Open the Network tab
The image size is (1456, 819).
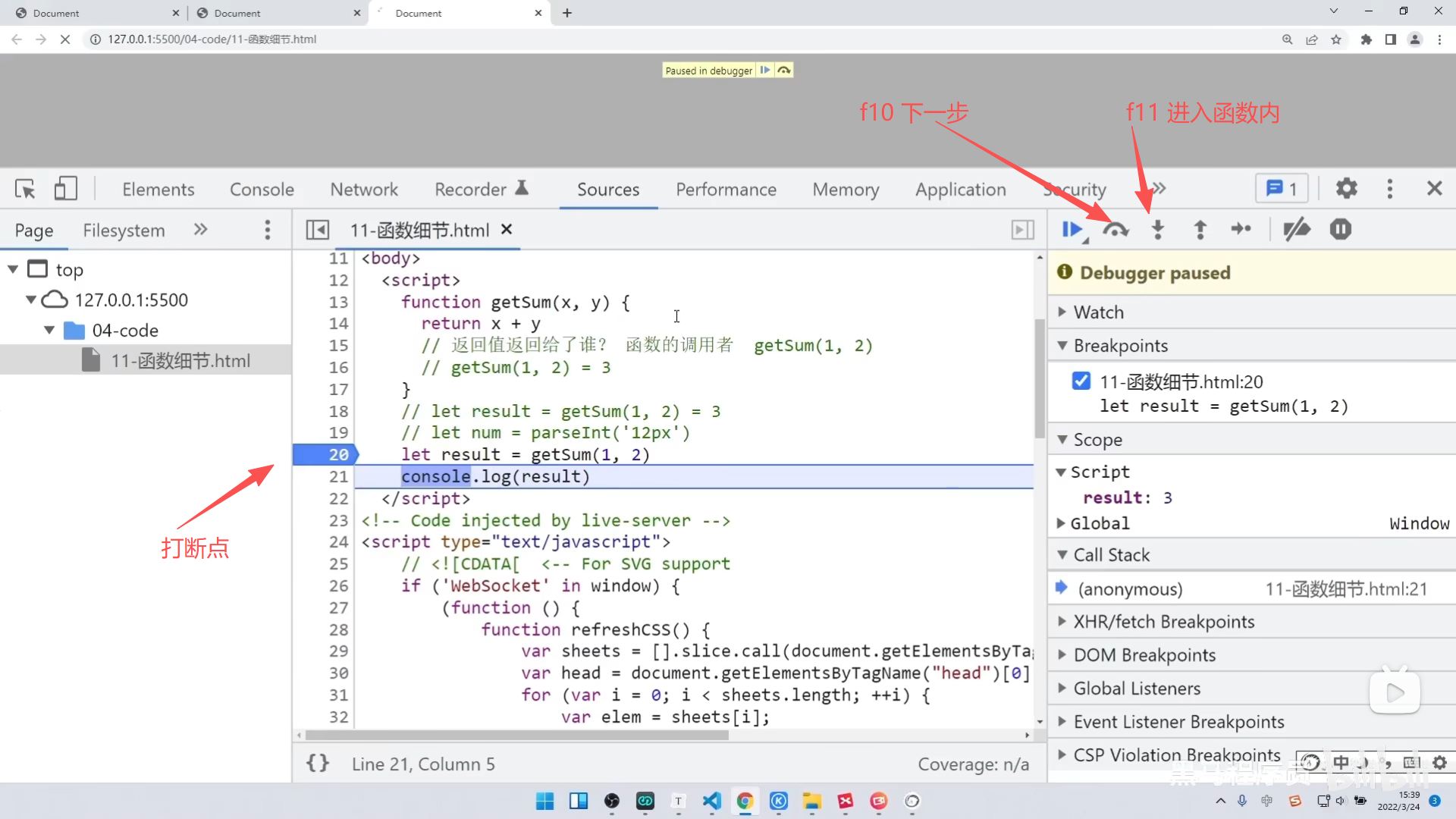point(364,190)
